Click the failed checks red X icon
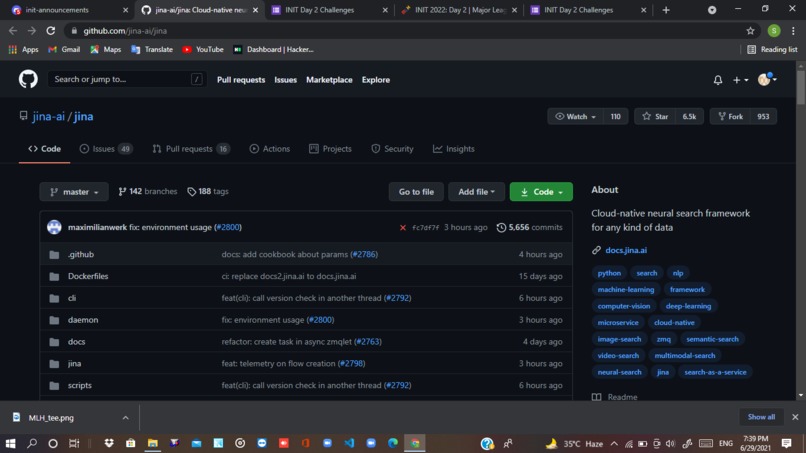806x453 pixels. coord(402,227)
